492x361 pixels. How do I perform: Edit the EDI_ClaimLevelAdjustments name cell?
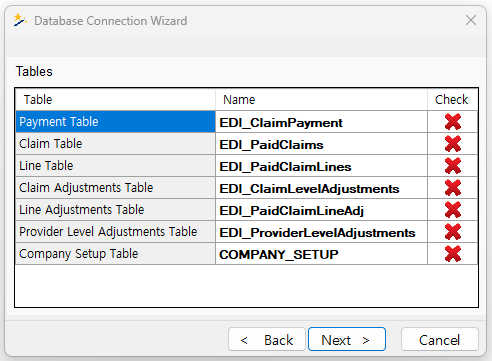pyautogui.click(x=321, y=188)
